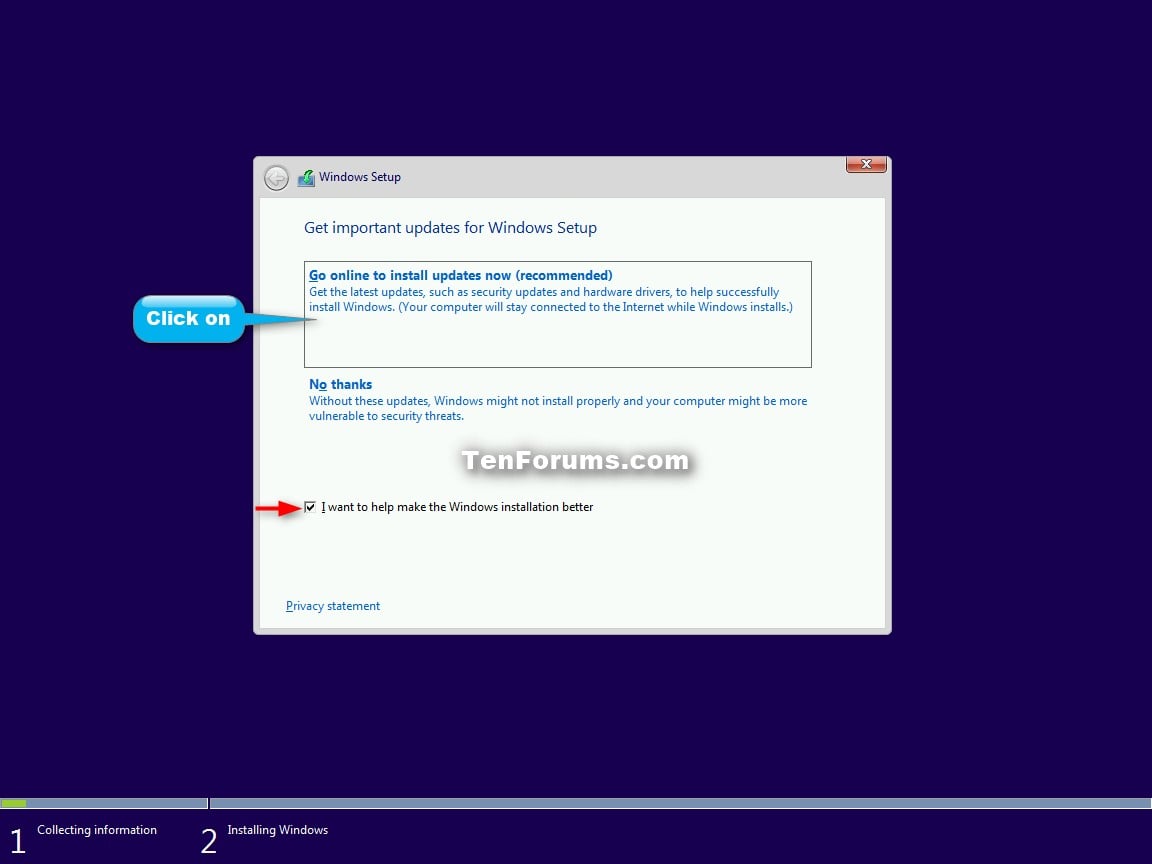Click the Windows Setup title icon

(x=306, y=178)
